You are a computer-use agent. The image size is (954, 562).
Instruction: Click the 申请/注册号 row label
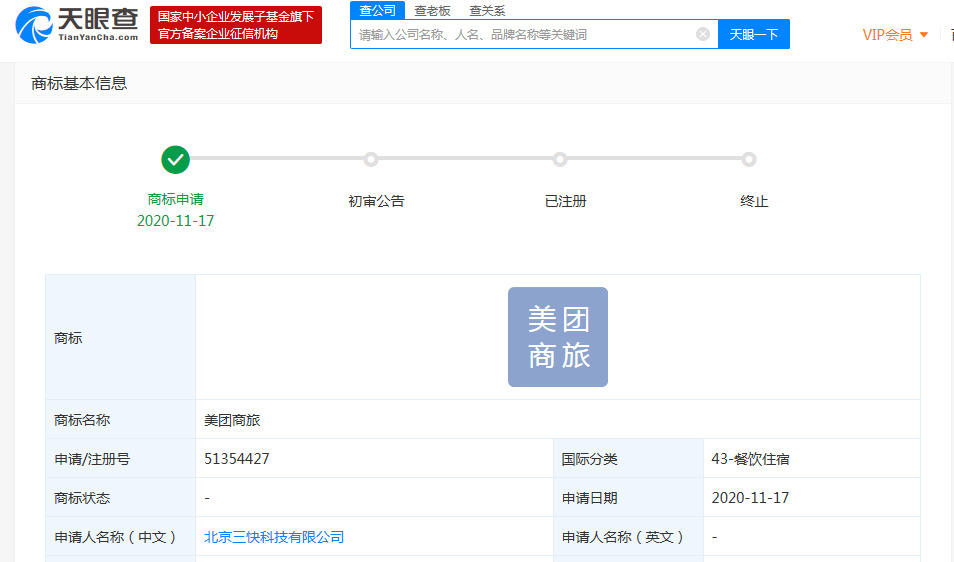[x=92, y=459]
